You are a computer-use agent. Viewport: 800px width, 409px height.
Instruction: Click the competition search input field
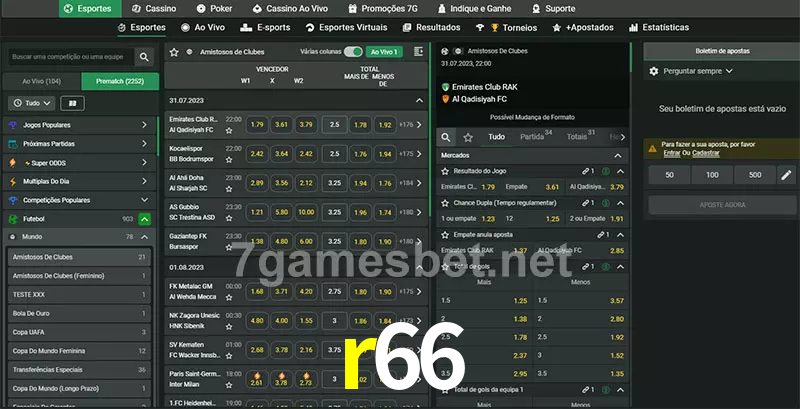tap(68, 58)
